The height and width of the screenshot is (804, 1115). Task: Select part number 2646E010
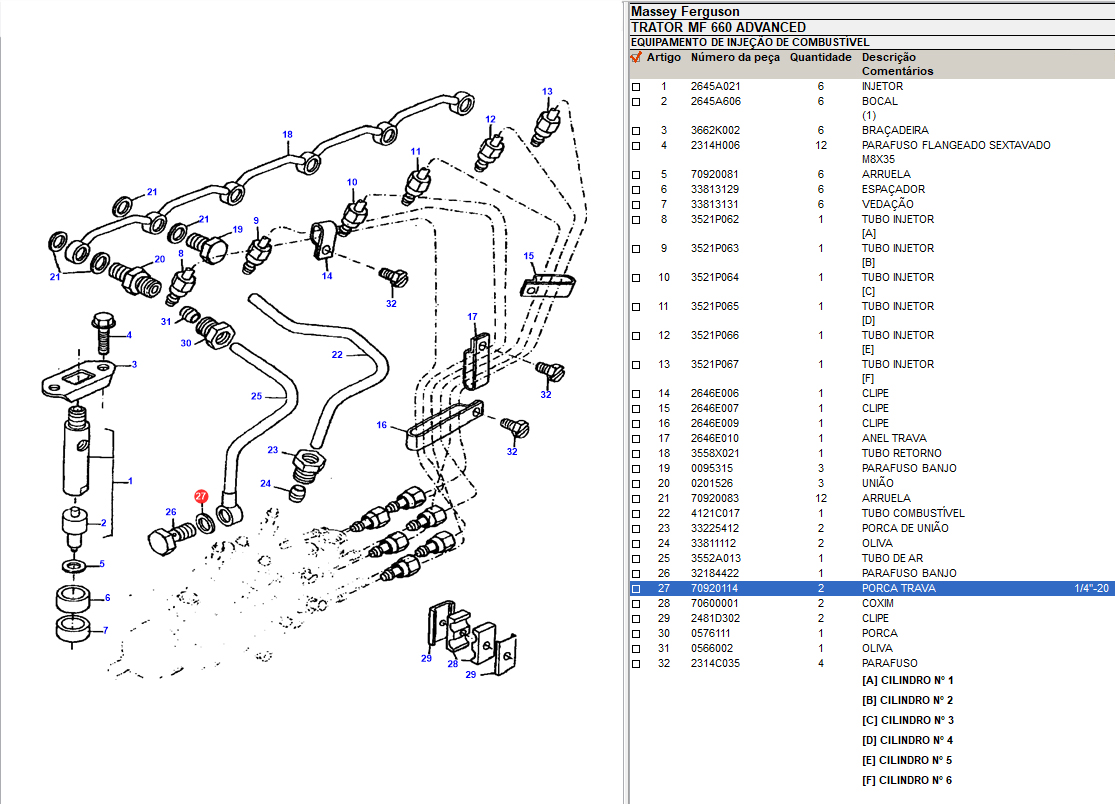[x=715, y=439]
